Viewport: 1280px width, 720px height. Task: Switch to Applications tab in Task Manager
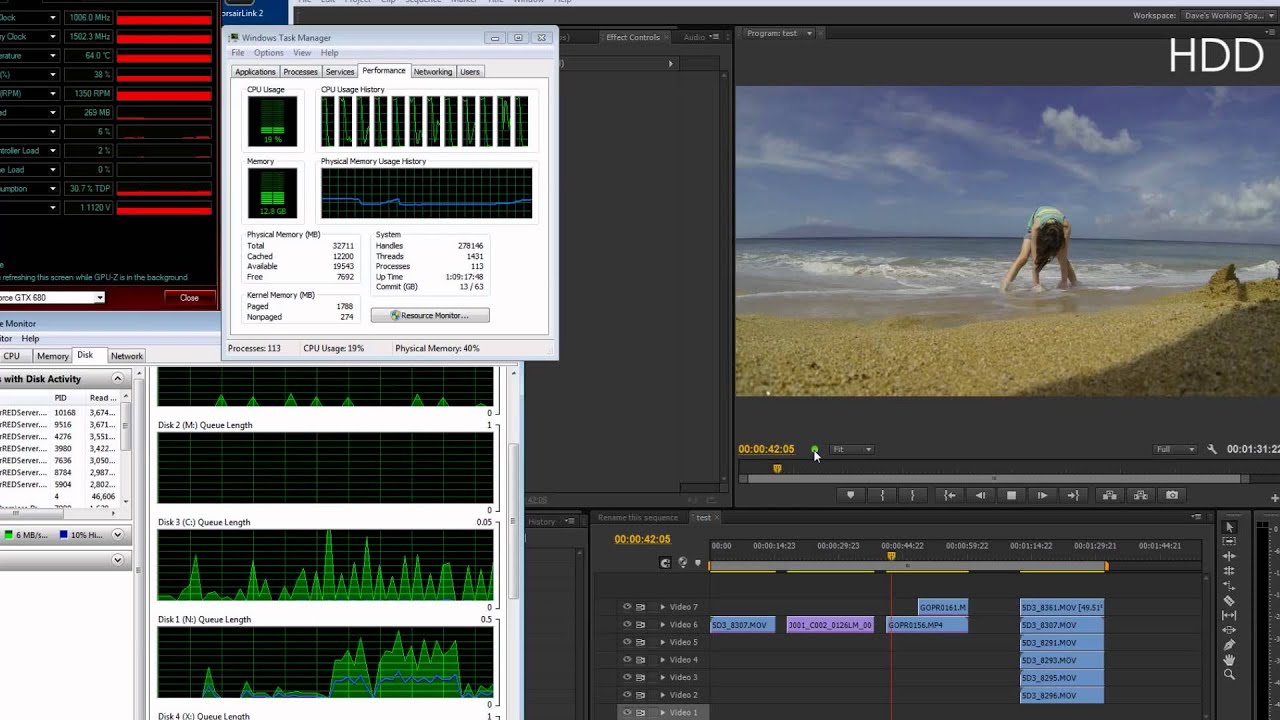tap(255, 72)
